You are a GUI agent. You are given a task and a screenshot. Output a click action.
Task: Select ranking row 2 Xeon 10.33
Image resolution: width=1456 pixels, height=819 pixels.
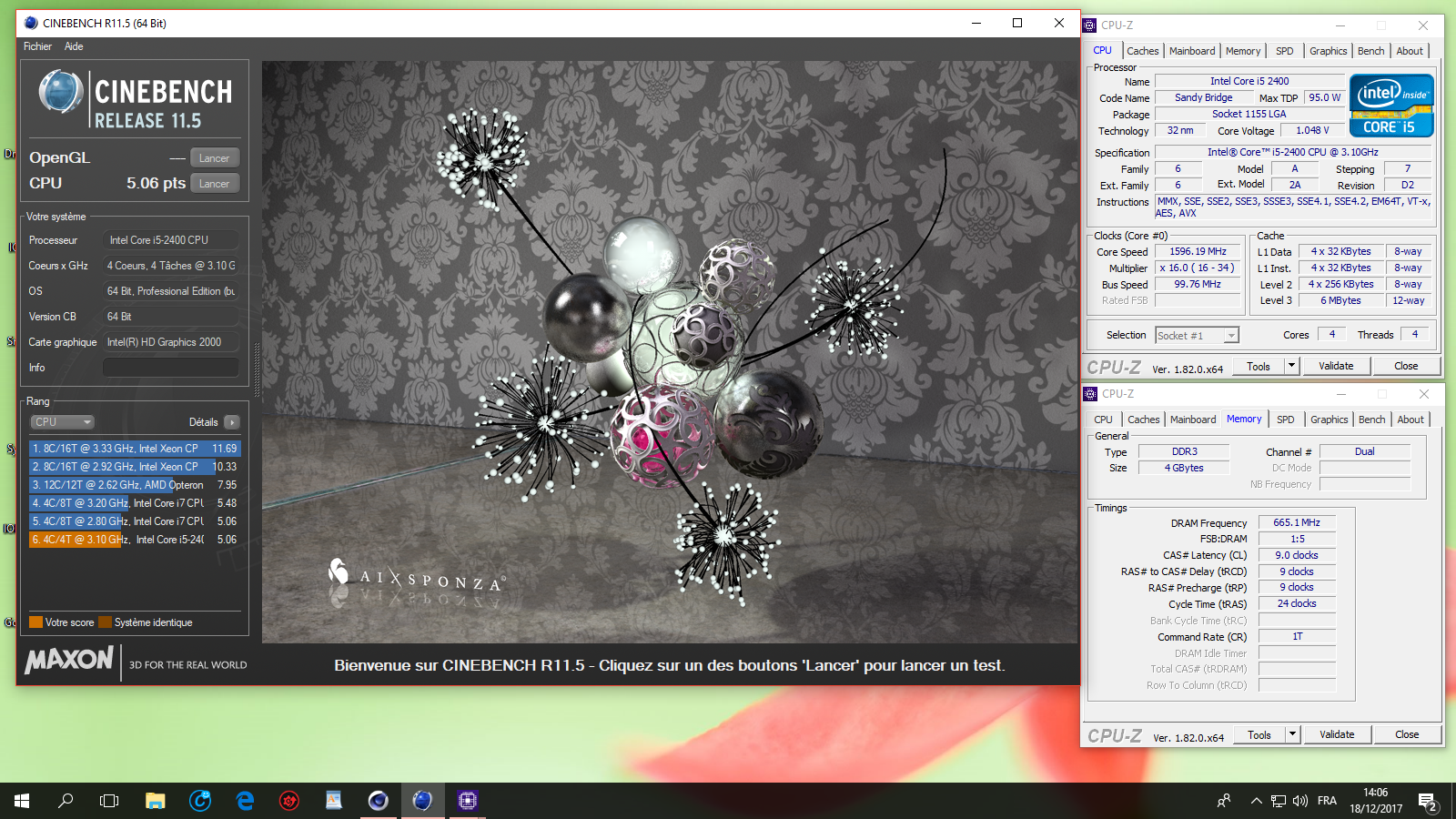click(135, 467)
